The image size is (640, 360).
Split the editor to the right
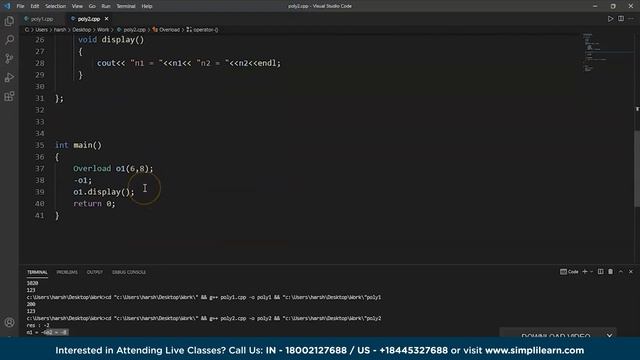click(x=621, y=19)
